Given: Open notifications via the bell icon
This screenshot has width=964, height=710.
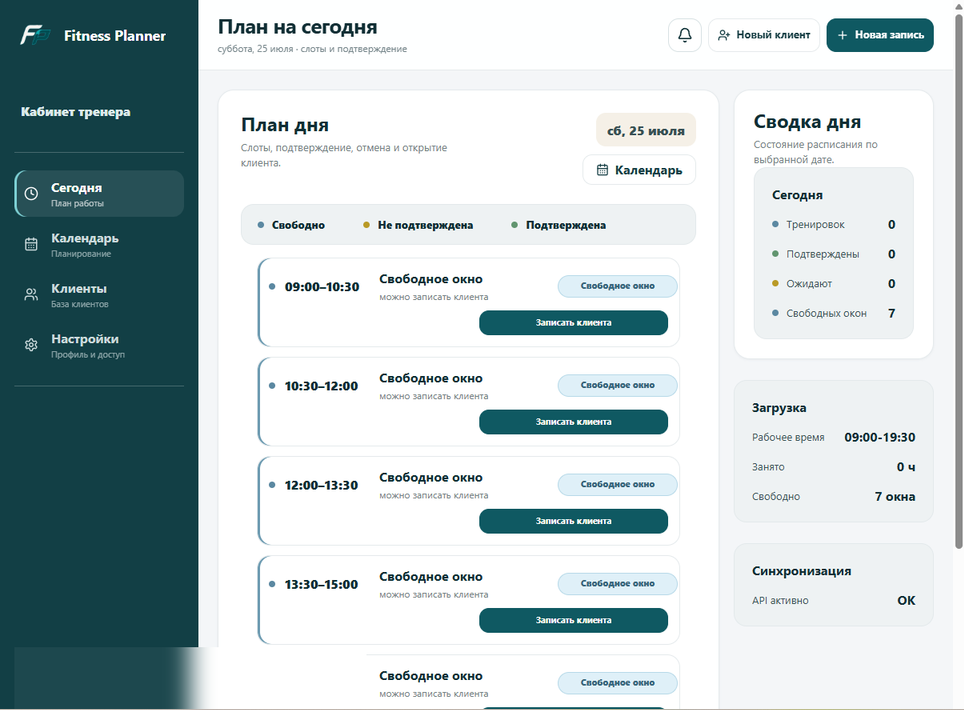Looking at the screenshot, I should tap(684, 35).
